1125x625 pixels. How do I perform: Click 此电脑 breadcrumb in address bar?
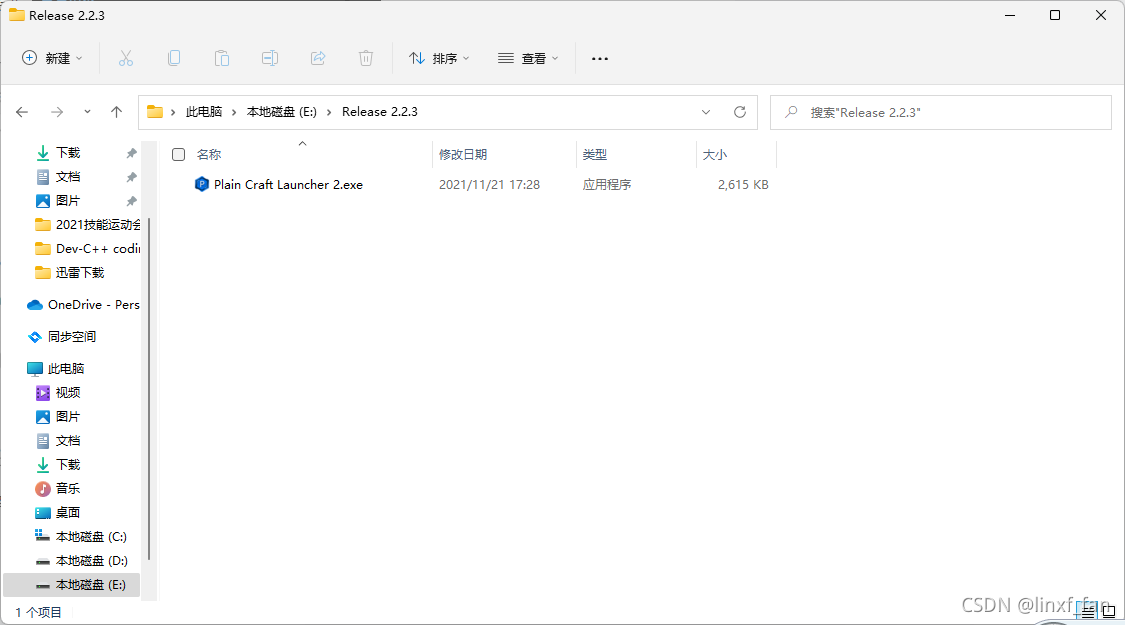click(x=204, y=112)
